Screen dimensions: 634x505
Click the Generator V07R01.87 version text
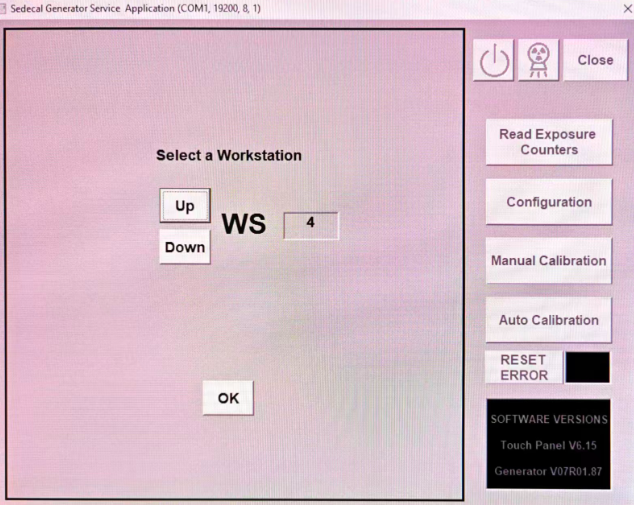[x=548, y=471]
